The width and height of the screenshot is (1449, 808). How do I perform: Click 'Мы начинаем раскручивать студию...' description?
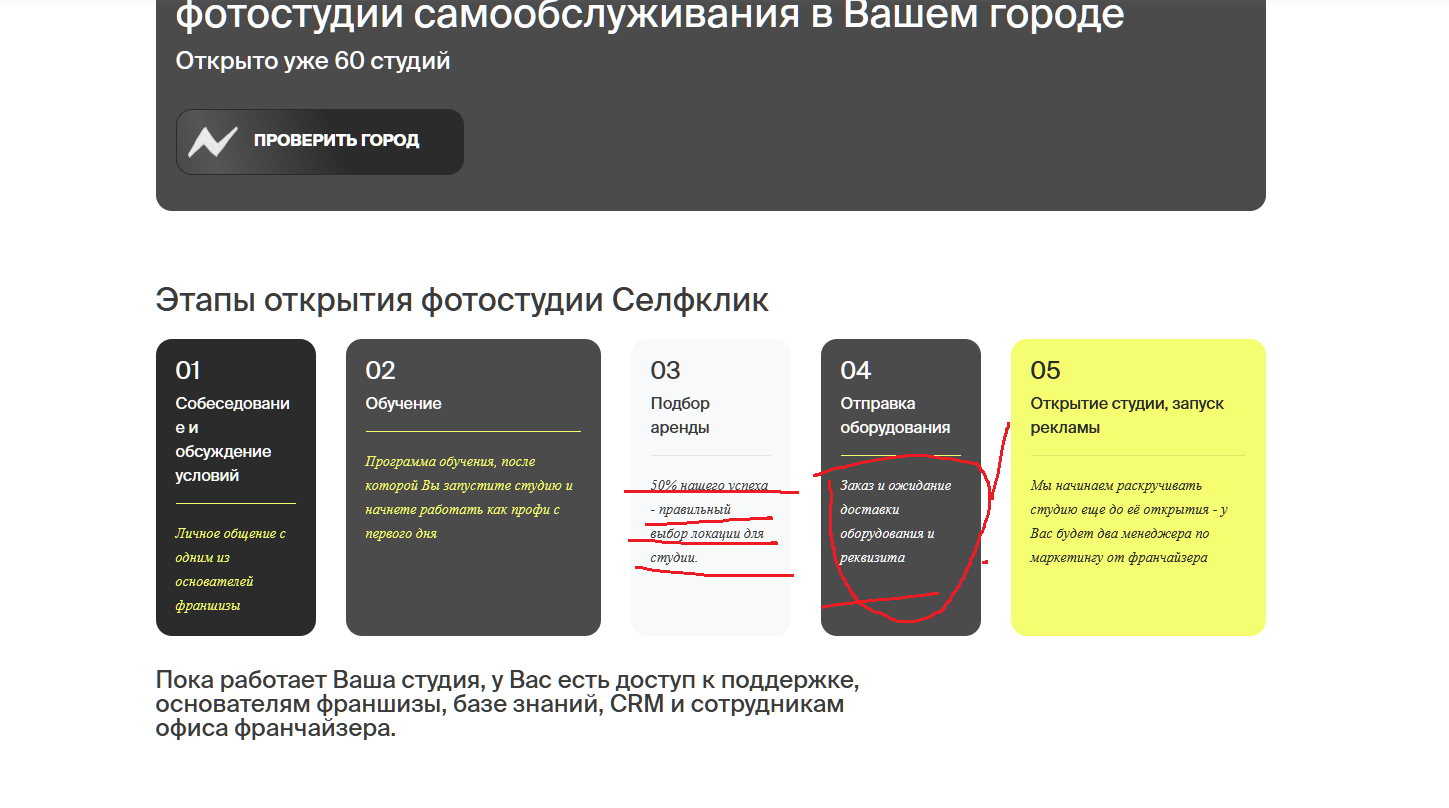click(x=1130, y=521)
